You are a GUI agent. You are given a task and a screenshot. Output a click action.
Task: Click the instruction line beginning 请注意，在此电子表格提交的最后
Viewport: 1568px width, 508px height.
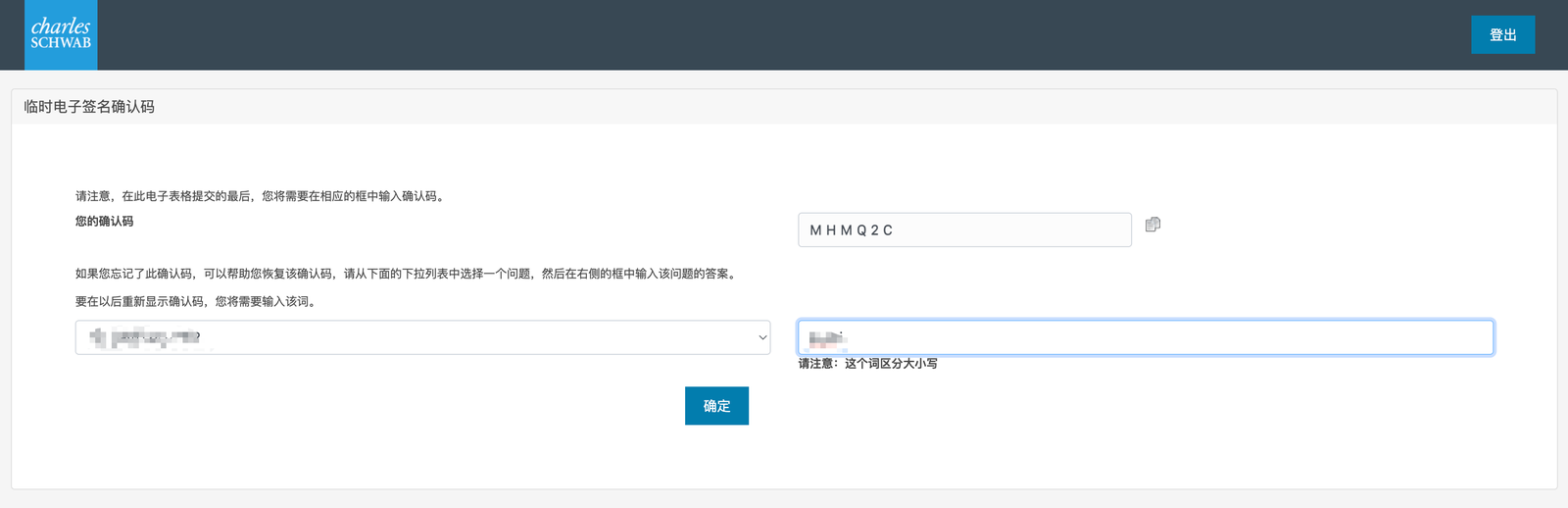pyautogui.click(x=262, y=196)
